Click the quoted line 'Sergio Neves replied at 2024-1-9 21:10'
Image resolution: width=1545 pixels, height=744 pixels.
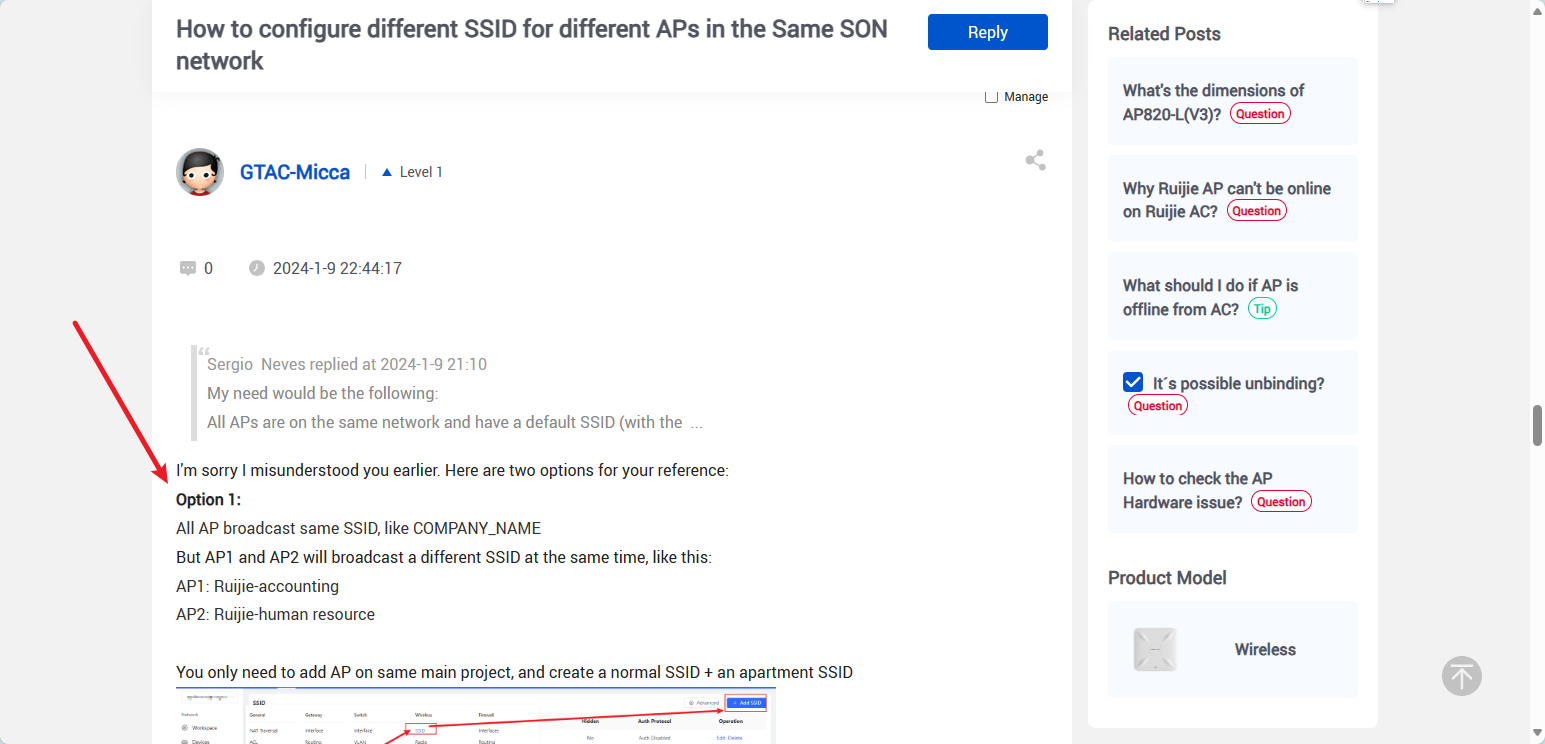pos(347,364)
